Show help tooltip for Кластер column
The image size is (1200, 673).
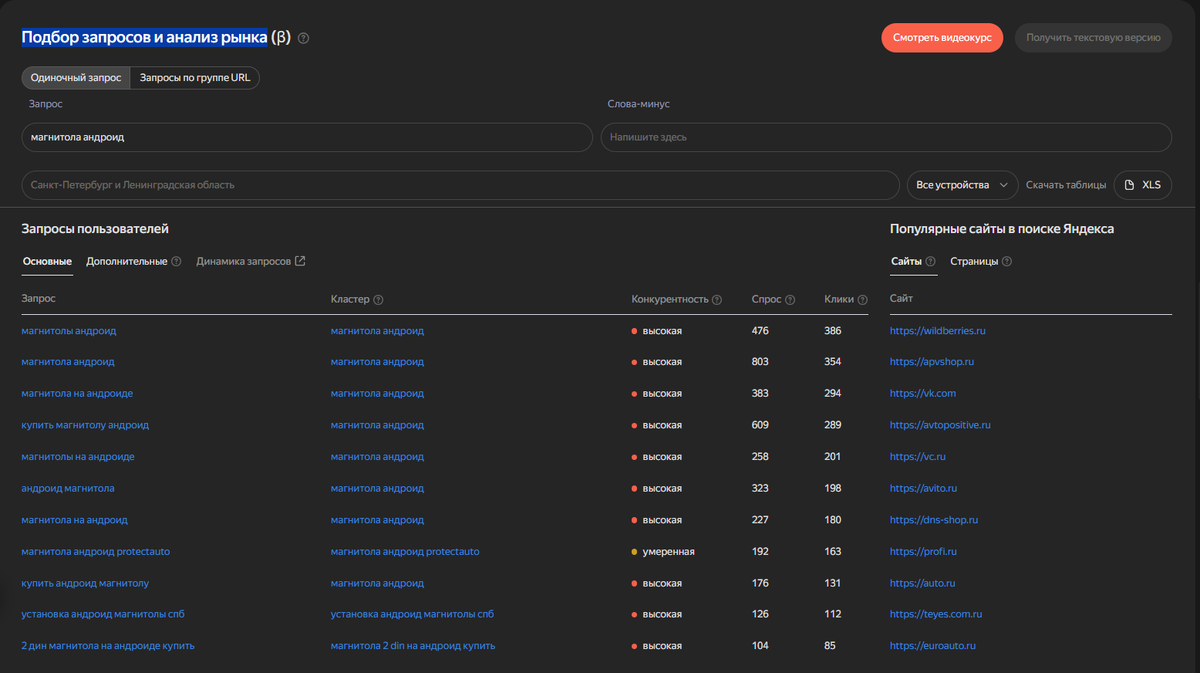[x=379, y=299]
